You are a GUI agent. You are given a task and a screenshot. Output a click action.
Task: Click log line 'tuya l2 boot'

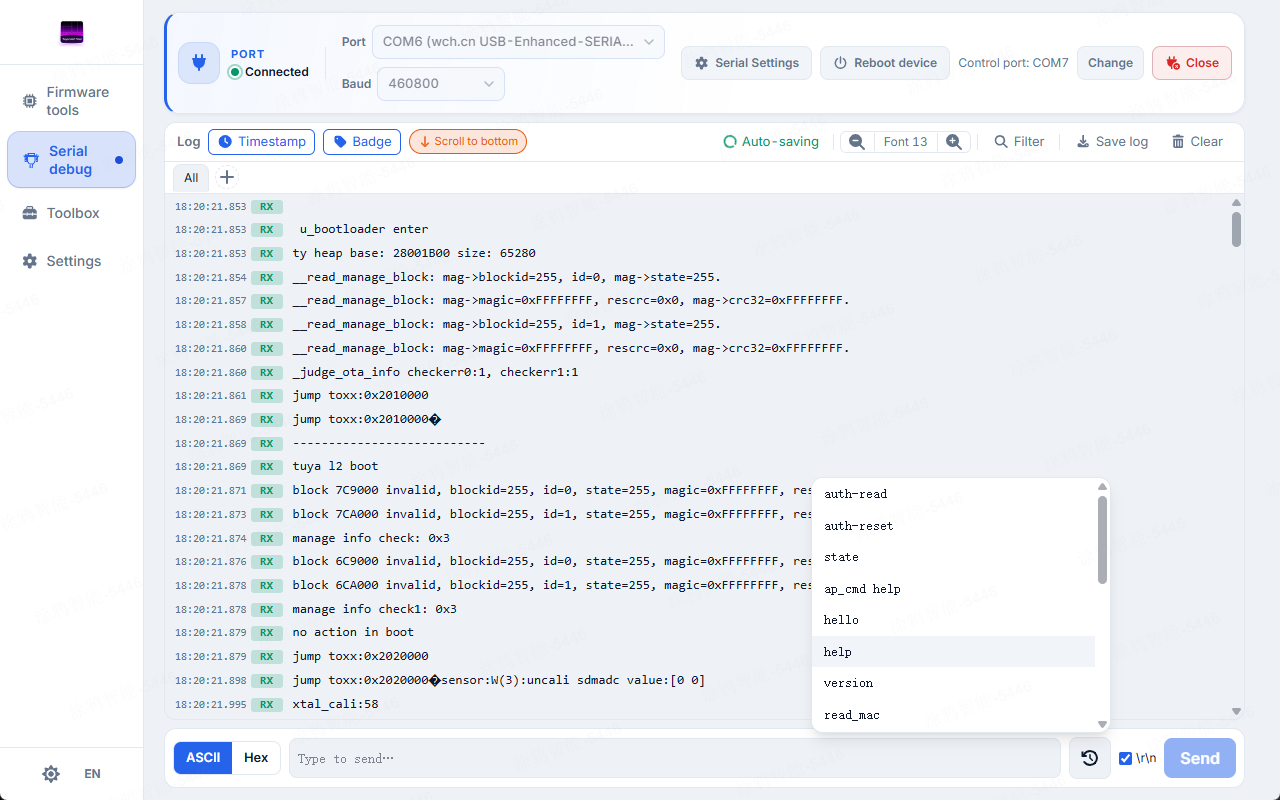click(x=336, y=467)
